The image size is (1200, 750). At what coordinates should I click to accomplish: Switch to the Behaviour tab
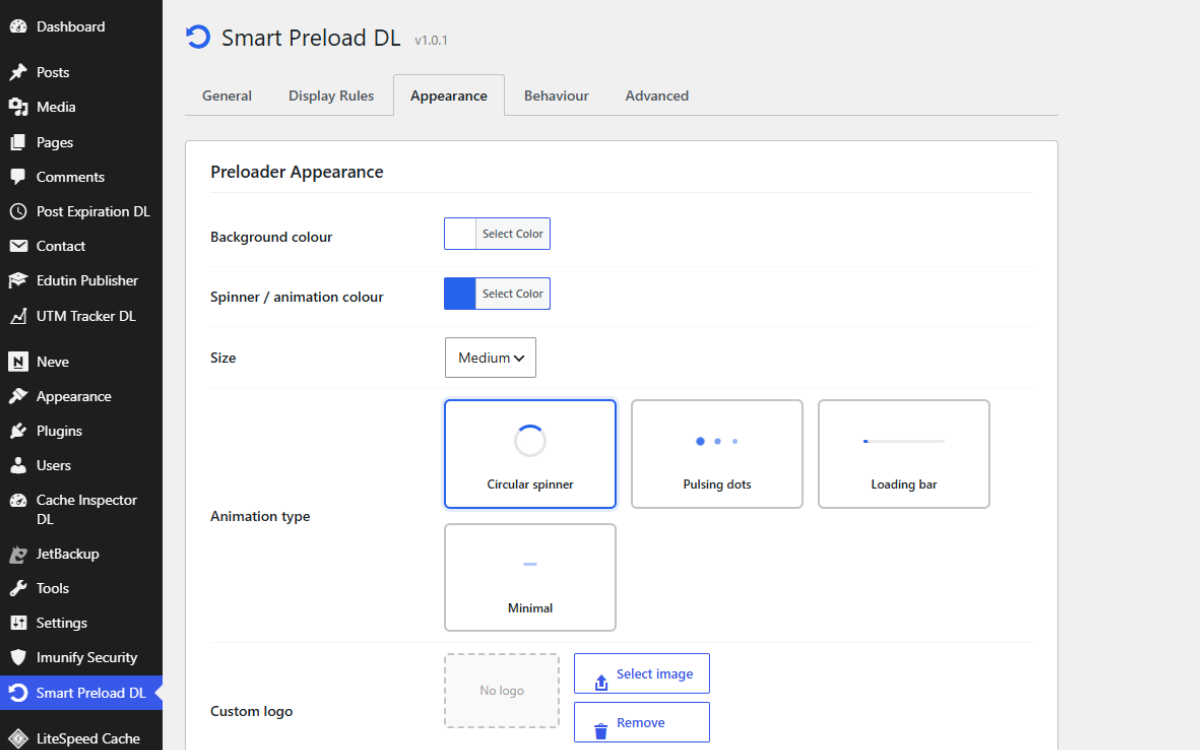coord(556,96)
